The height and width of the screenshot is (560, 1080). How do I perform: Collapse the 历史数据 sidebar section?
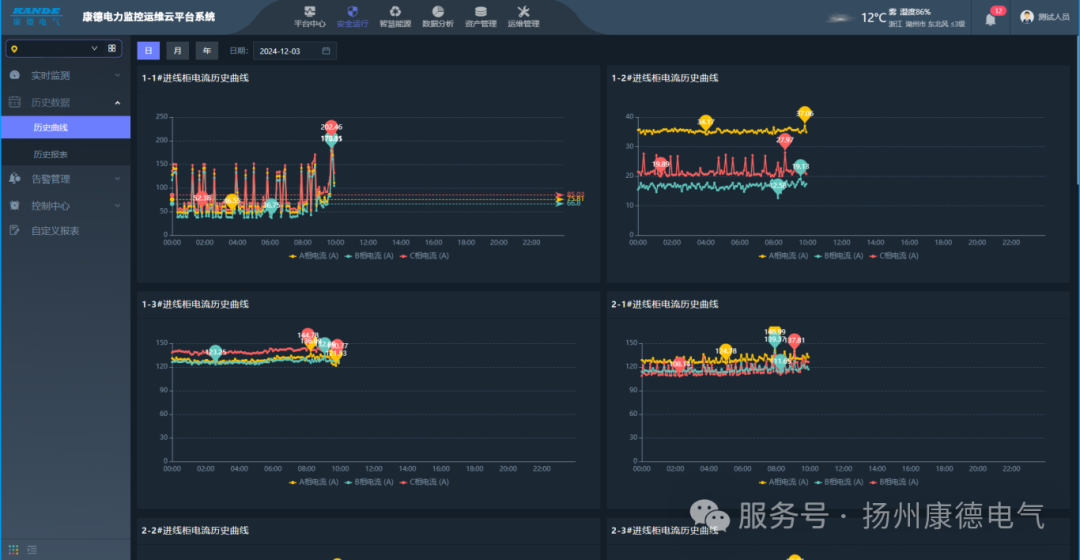(65, 102)
